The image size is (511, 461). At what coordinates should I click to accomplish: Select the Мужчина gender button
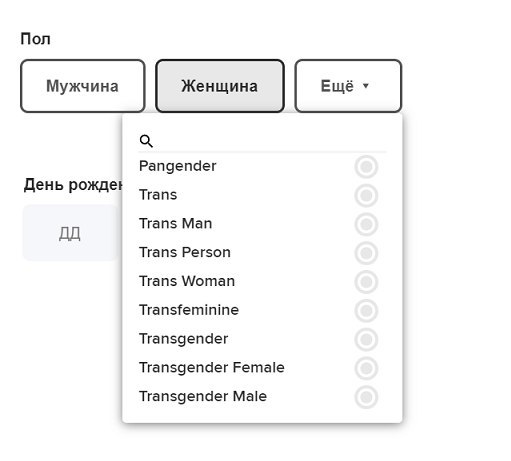click(83, 86)
